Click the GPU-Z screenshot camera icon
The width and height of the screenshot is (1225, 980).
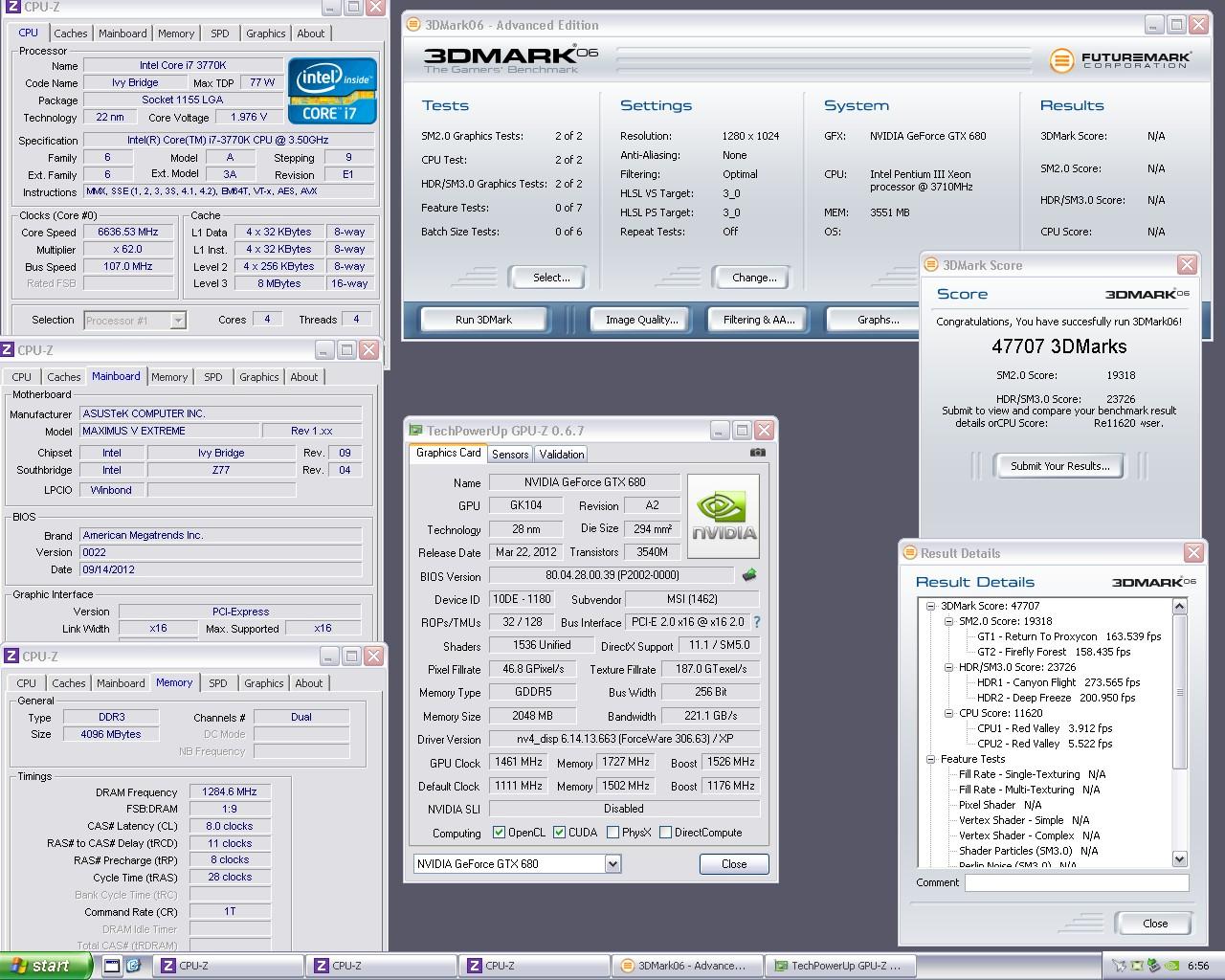[x=758, y=453]
